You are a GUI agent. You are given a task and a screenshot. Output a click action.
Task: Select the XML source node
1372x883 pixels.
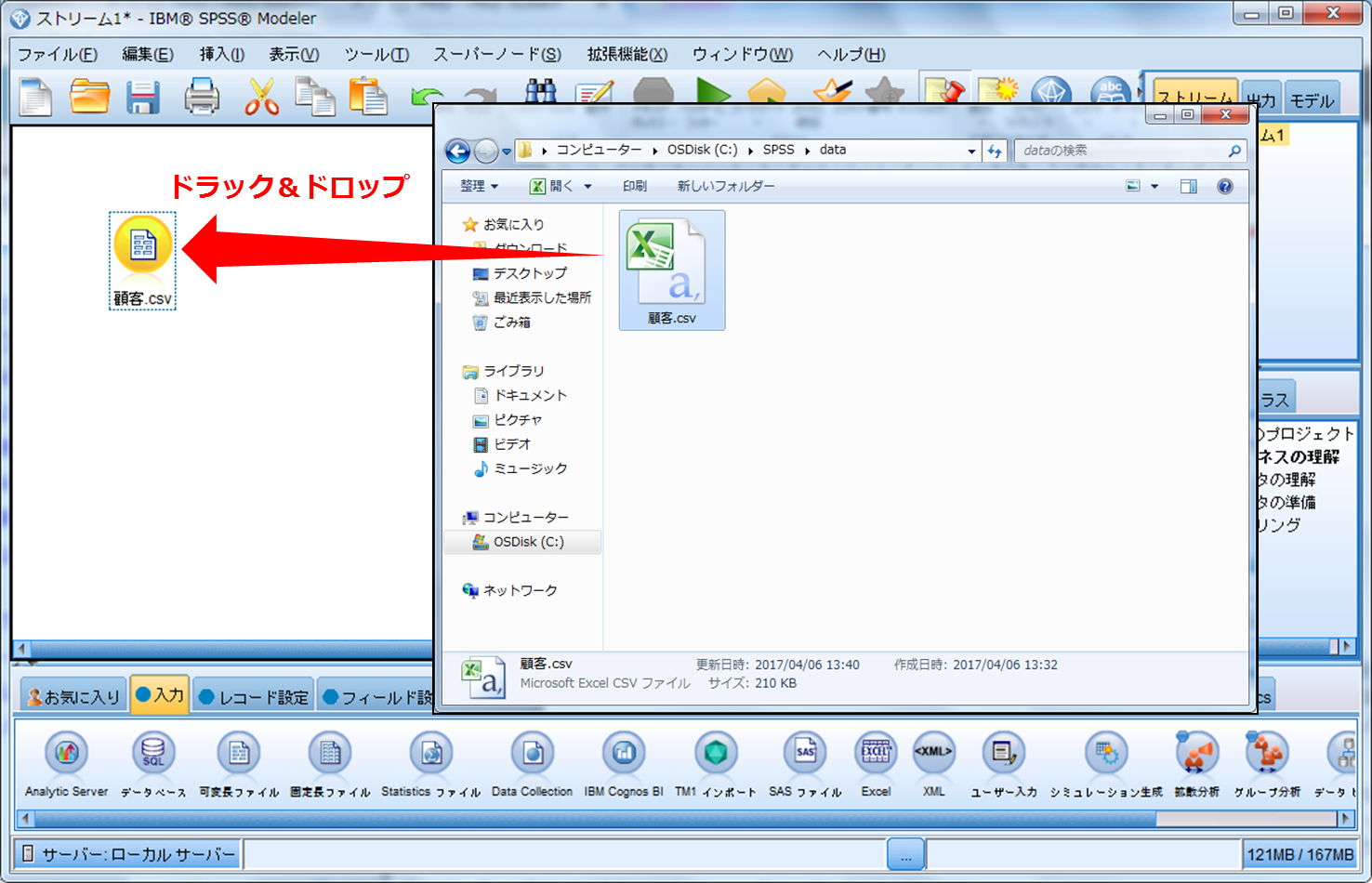[933, 764]
